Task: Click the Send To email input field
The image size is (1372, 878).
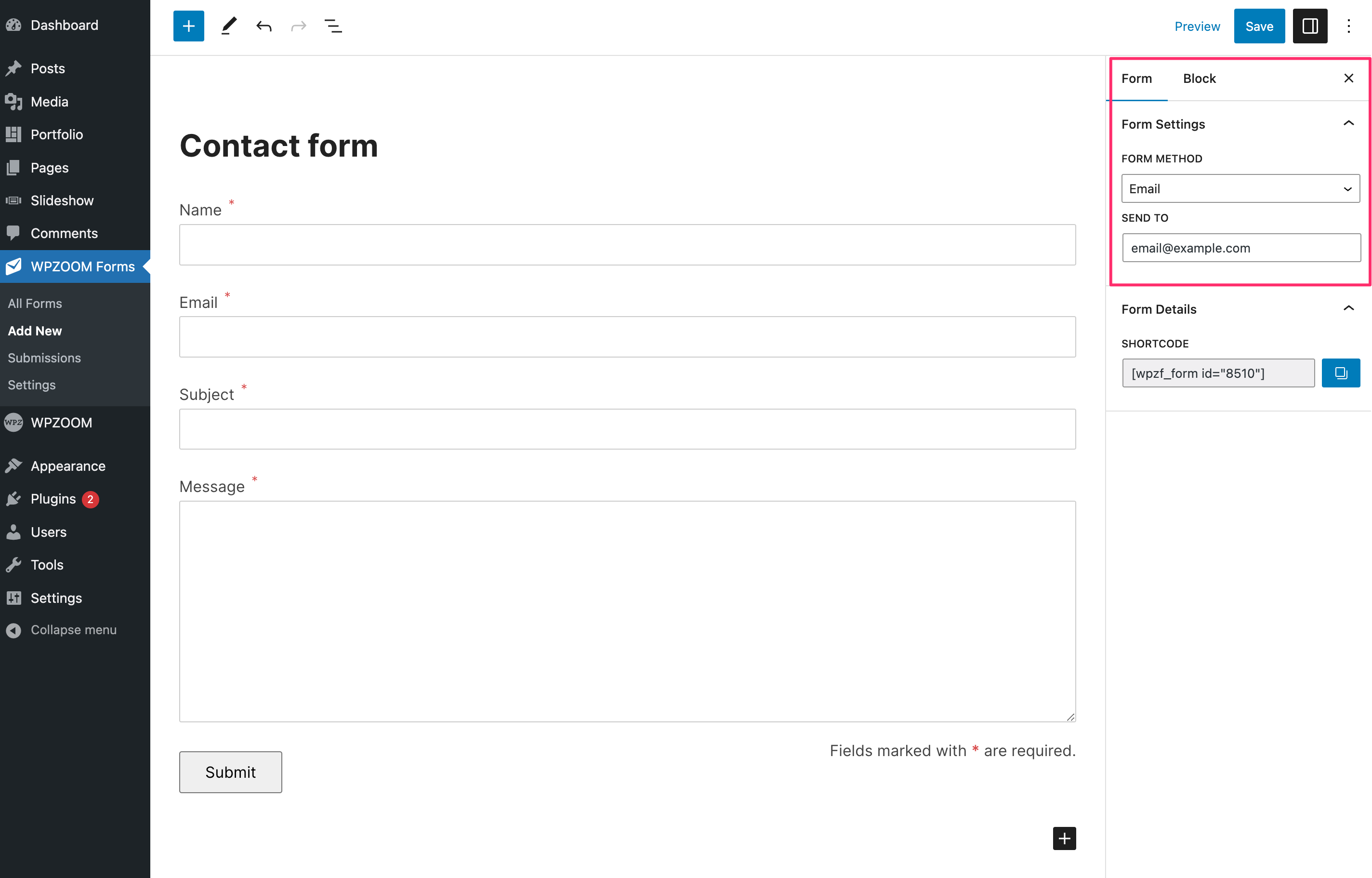Action: tap(1241, 248)
